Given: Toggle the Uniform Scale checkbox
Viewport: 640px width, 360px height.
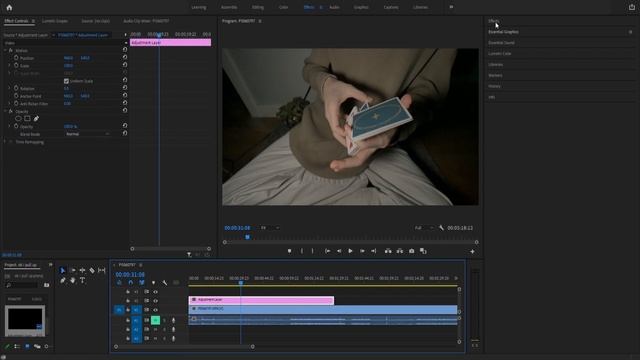Looking at the screenshot, I should tap(66, 81).
